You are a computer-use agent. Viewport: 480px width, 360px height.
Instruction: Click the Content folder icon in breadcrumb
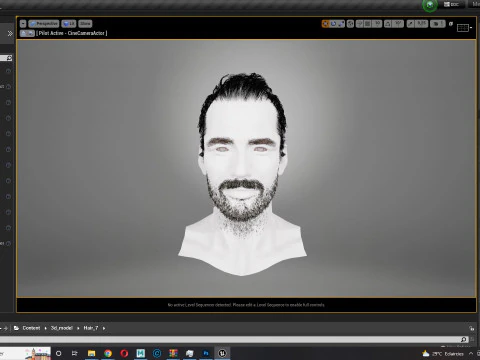tap(16, 328)
